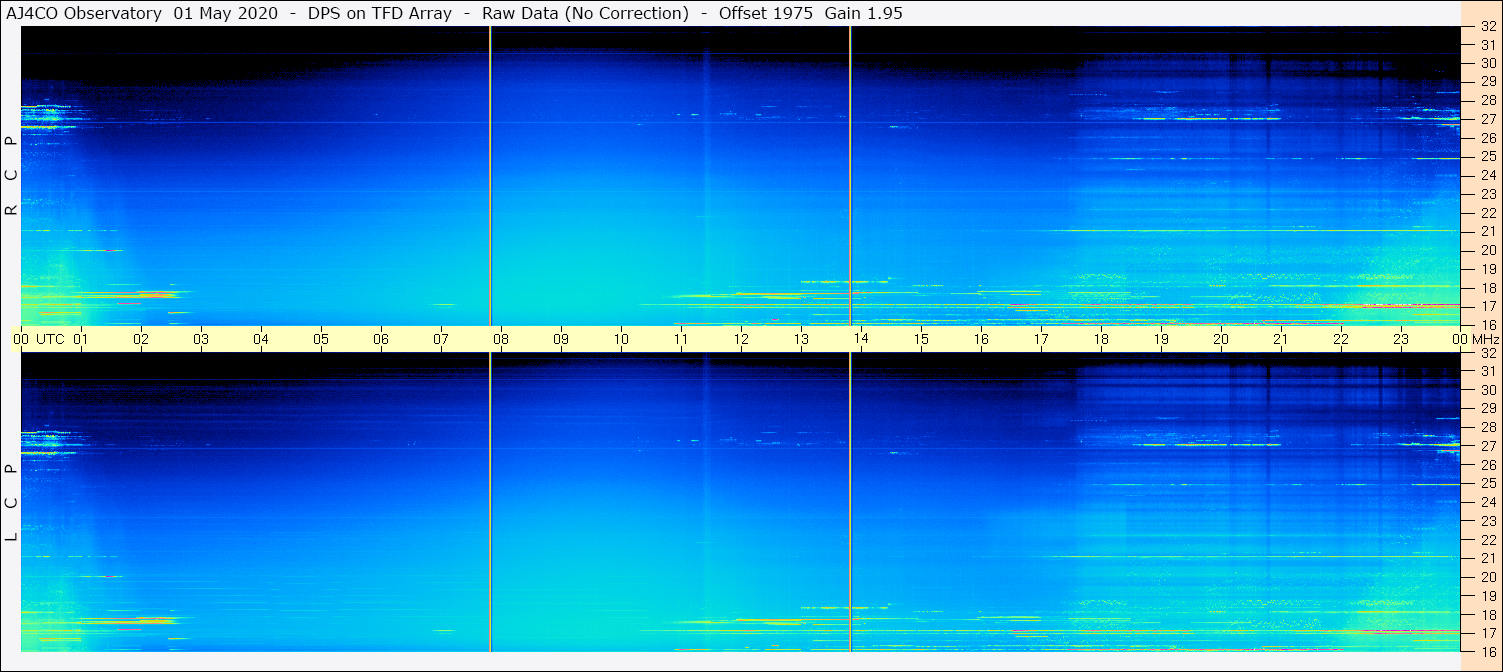
Task: Click "28" MHz on the RCP frequency scale
Action: point(1487,100)
